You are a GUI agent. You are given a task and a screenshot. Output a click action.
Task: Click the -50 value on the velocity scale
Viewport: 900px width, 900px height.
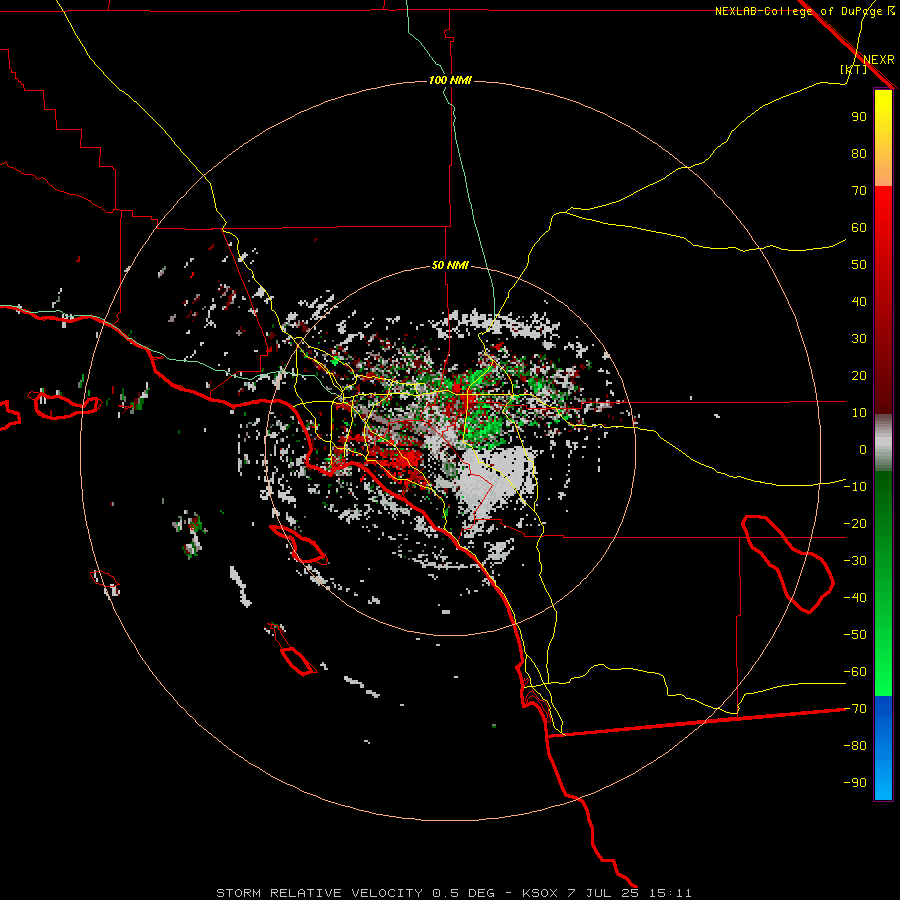pos(855,635)
